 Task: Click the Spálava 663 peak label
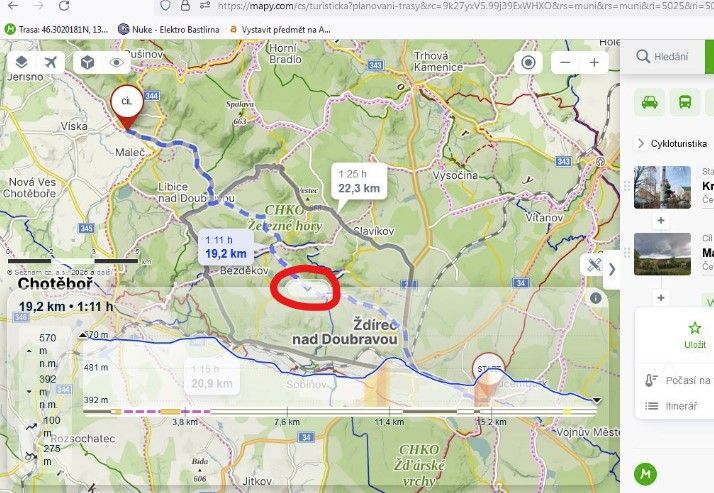240,112
